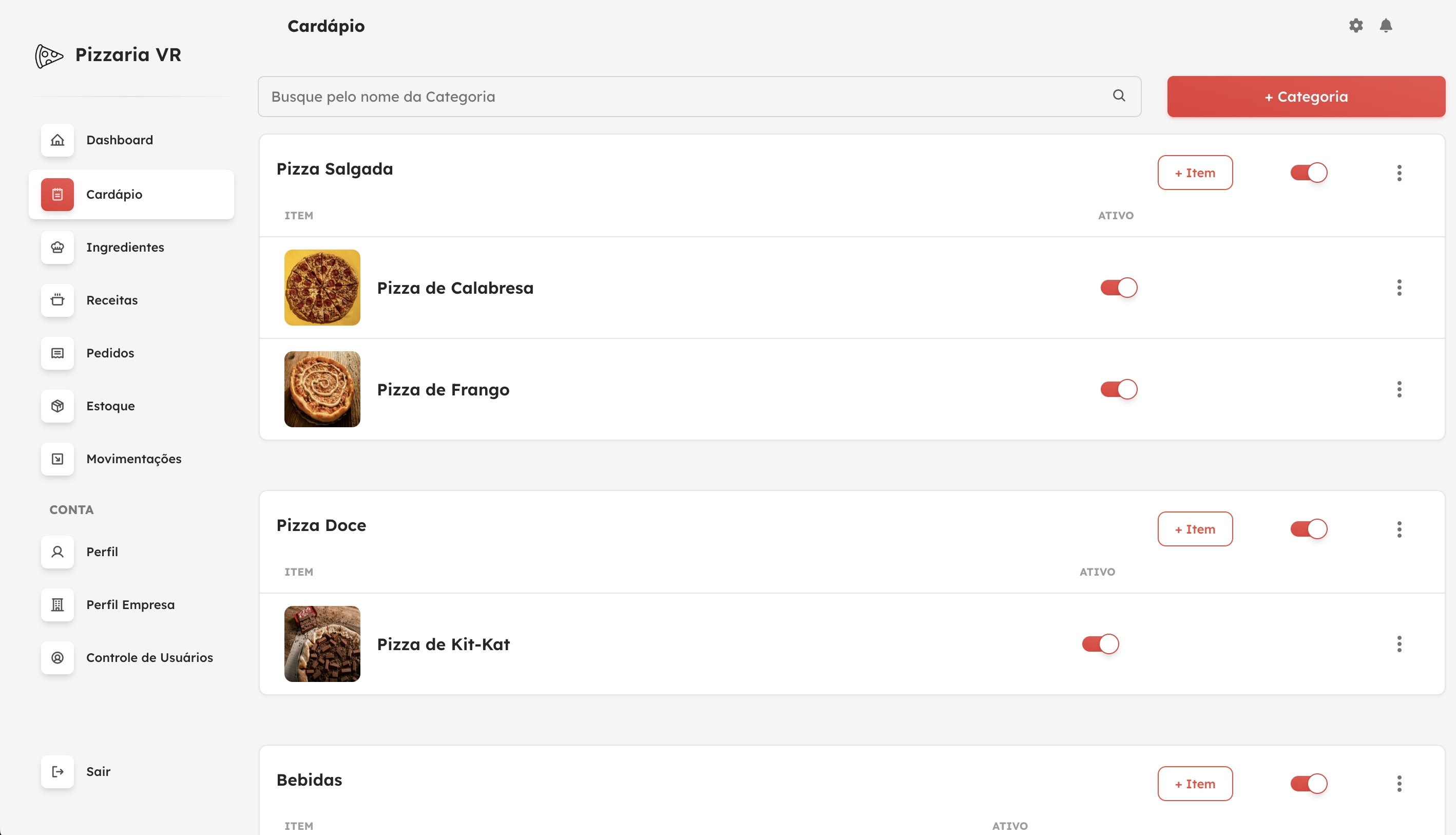Open Controle de Usuários

[x=149, y=658]
